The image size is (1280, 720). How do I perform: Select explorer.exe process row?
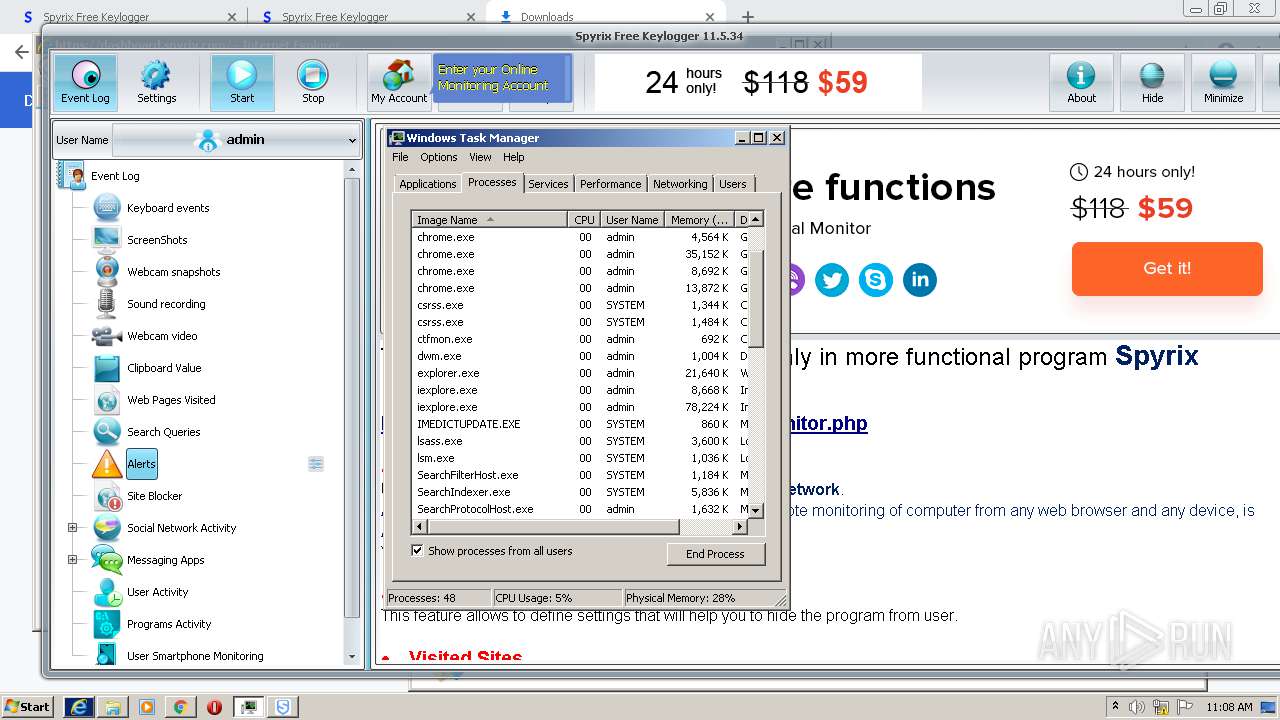click(580, 373)
